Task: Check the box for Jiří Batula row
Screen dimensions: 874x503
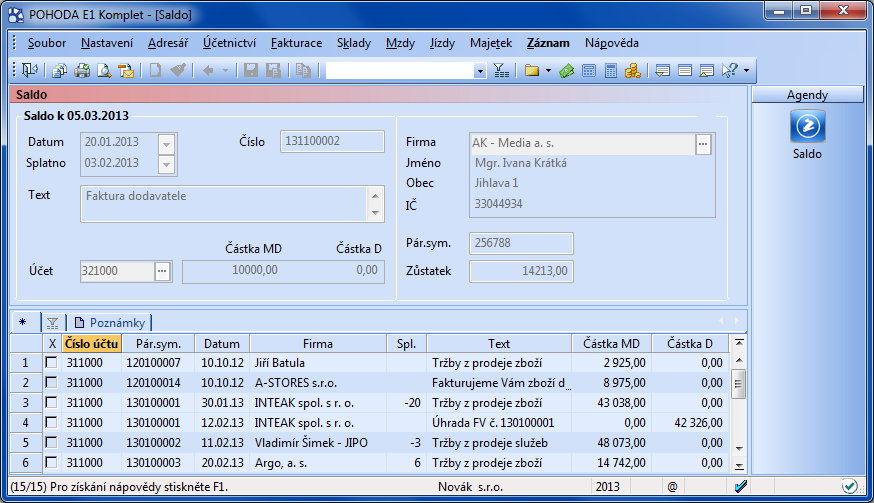Action: tap(51, 363)
